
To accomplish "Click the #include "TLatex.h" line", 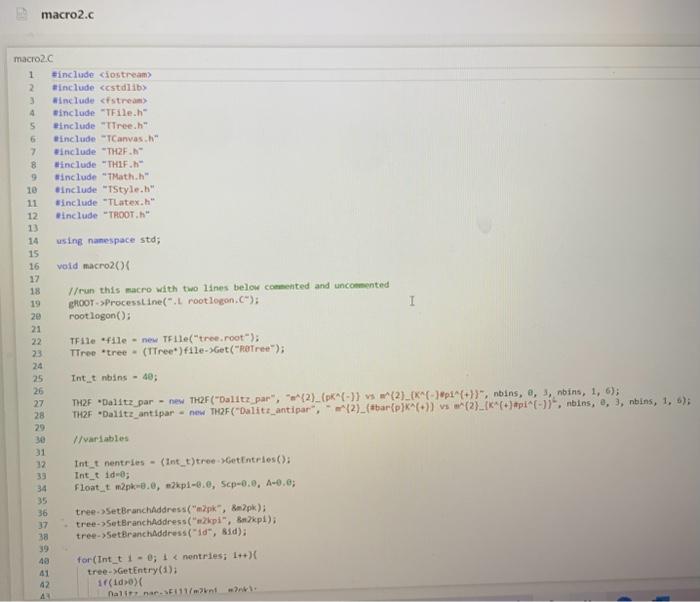I will pyautogui.click(x=105, y=202).
